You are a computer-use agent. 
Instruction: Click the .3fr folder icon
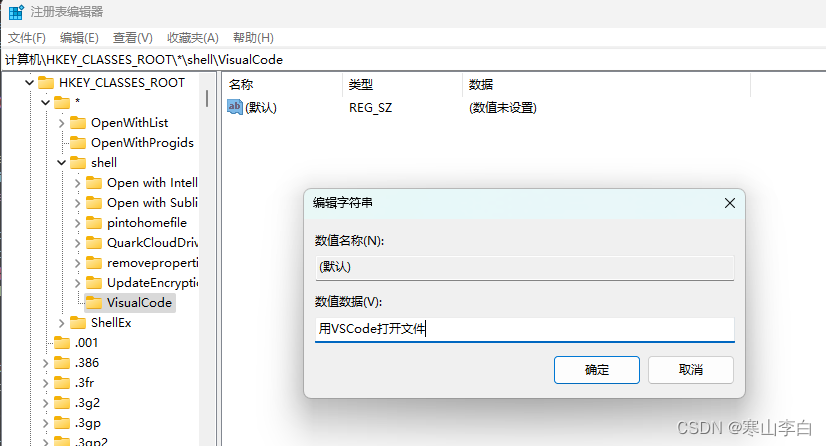point(62,383)
